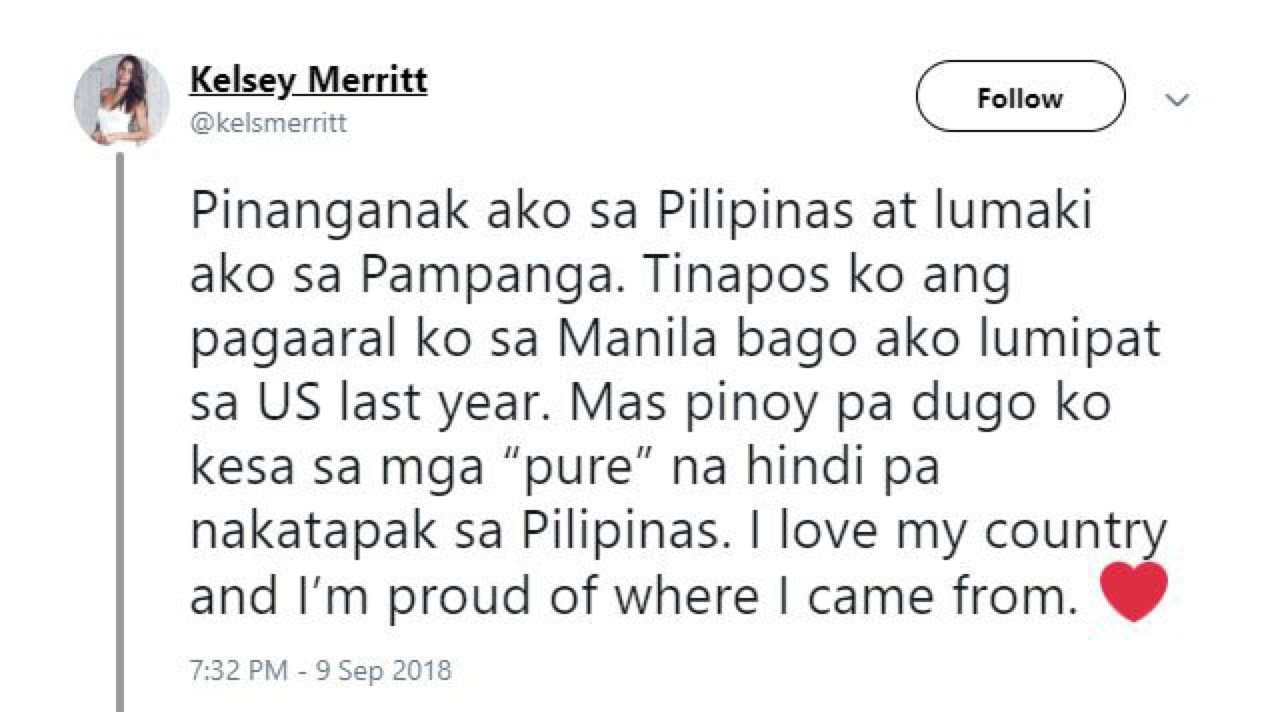Open the Kelsey Merritt display name link
The height and width of the screenshot is (712, 1268).
click(308, 80)
